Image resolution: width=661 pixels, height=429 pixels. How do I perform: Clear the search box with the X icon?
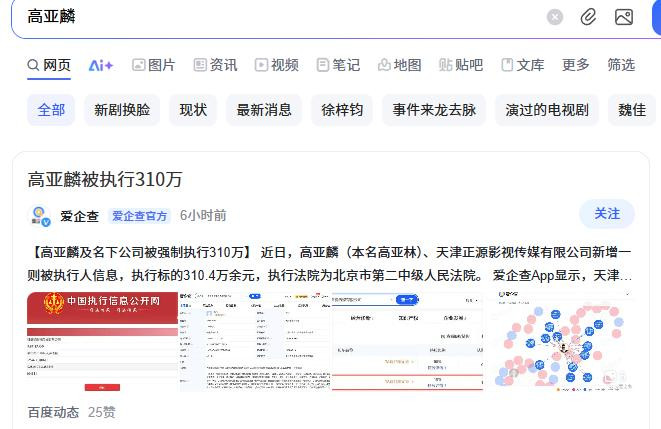coord(555,17)
